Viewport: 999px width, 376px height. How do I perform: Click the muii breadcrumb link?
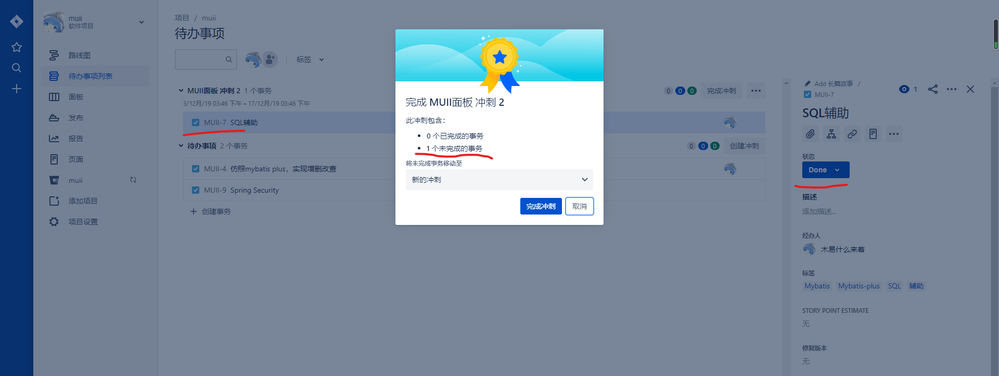[209, 18]
